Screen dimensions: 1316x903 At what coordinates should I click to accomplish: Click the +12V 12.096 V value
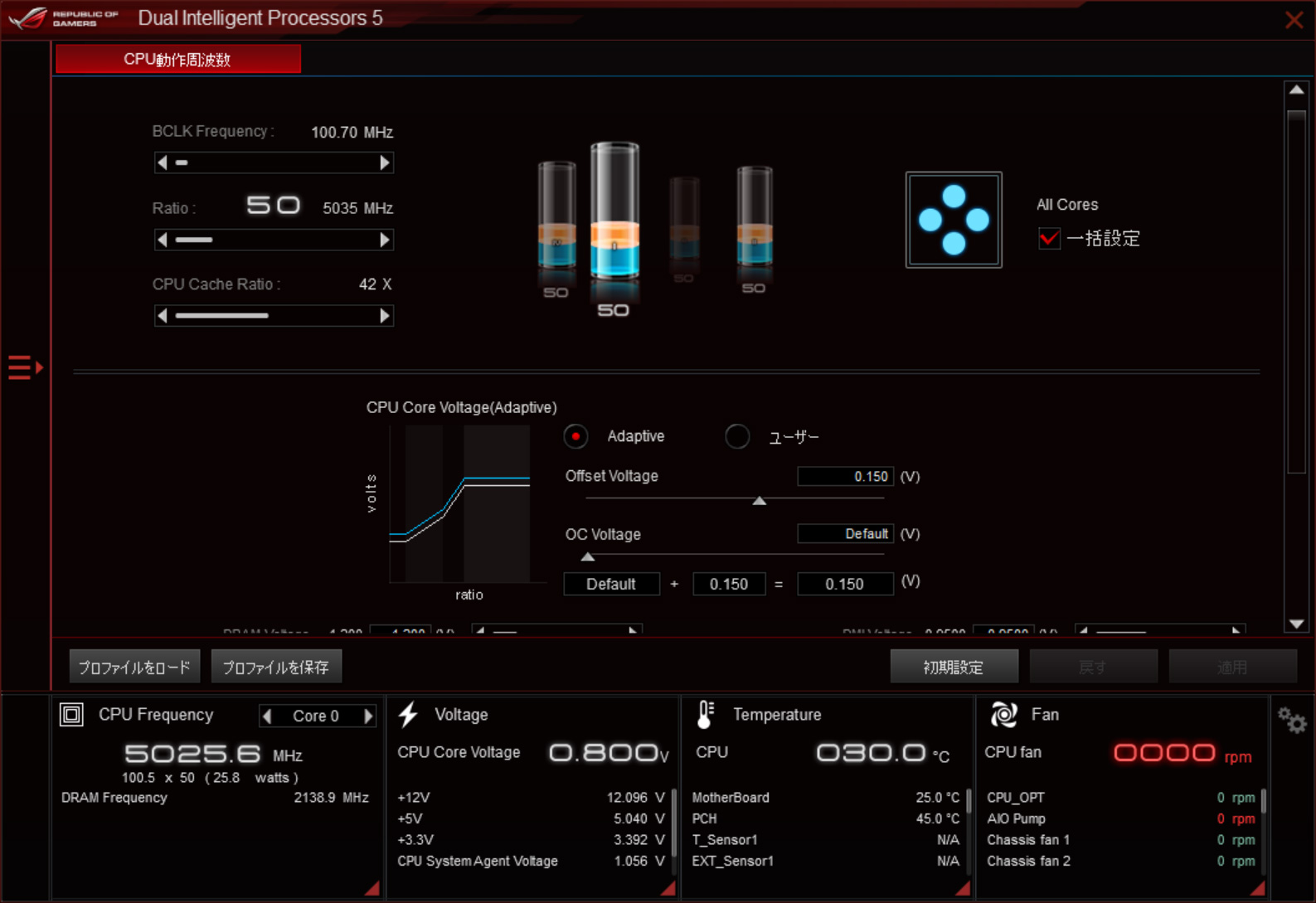pyautogui.click(x=636, y=798)
